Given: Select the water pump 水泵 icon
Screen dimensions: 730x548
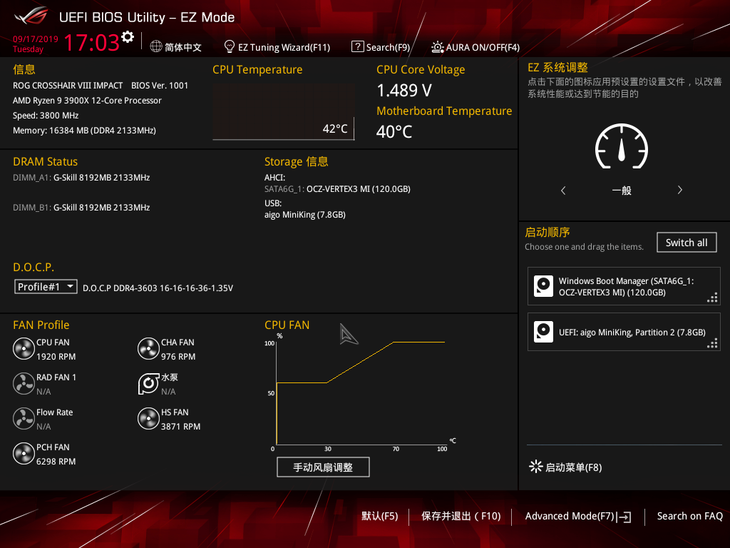Looking at the screenshot, I should [x=149, y=384].
